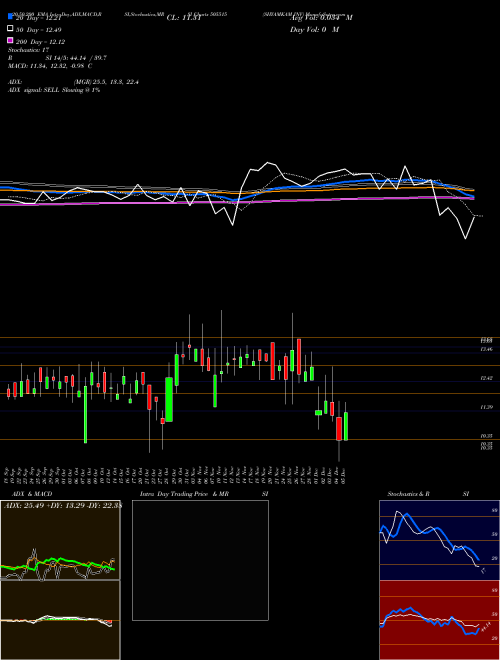
Task: Click the 'MACD: 11.34, 12.32, -0.98' line
Action: (x=50, y=66)
